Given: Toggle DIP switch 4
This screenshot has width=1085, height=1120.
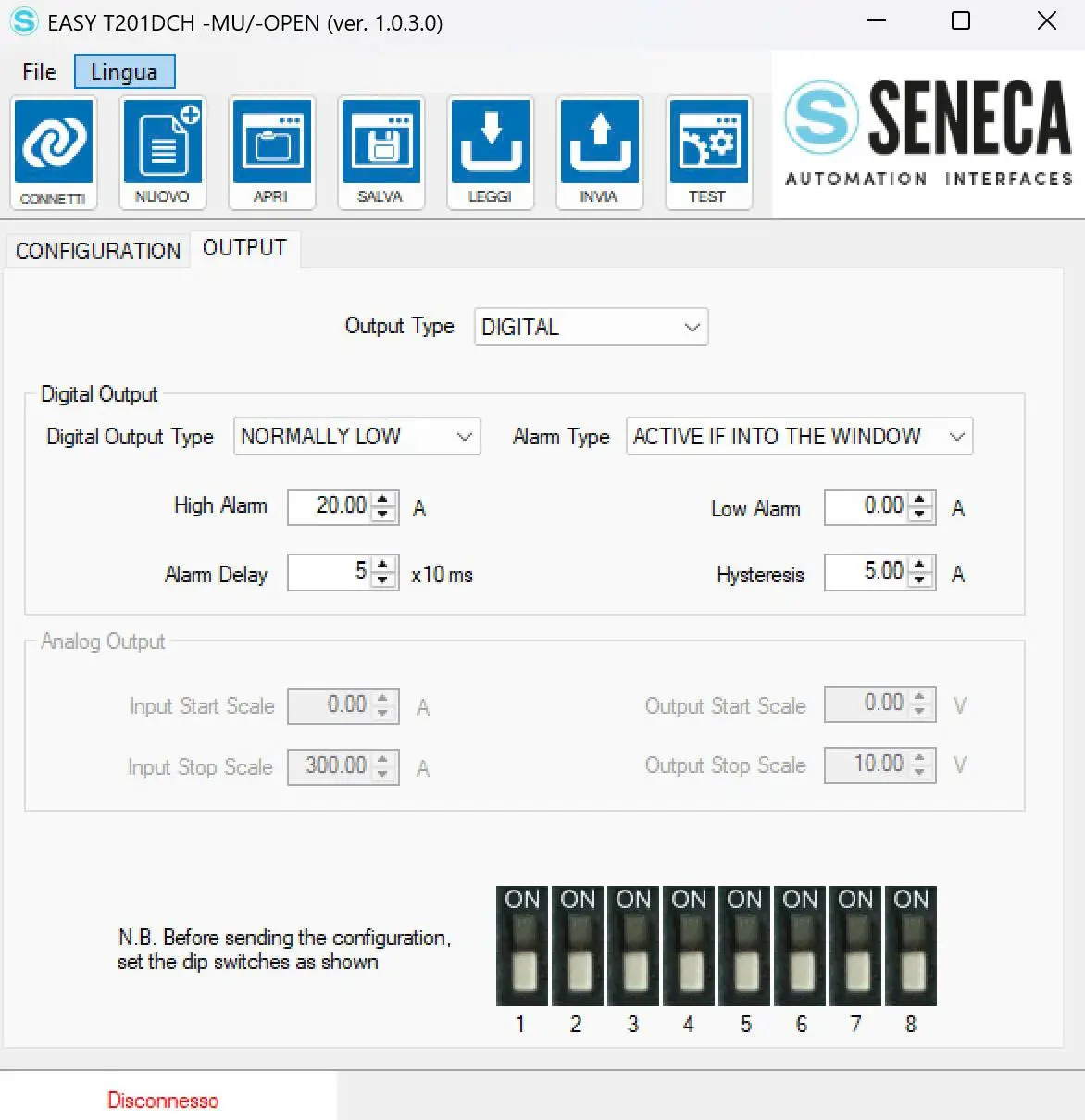Looking at the screenshot, I should (689, 946).
